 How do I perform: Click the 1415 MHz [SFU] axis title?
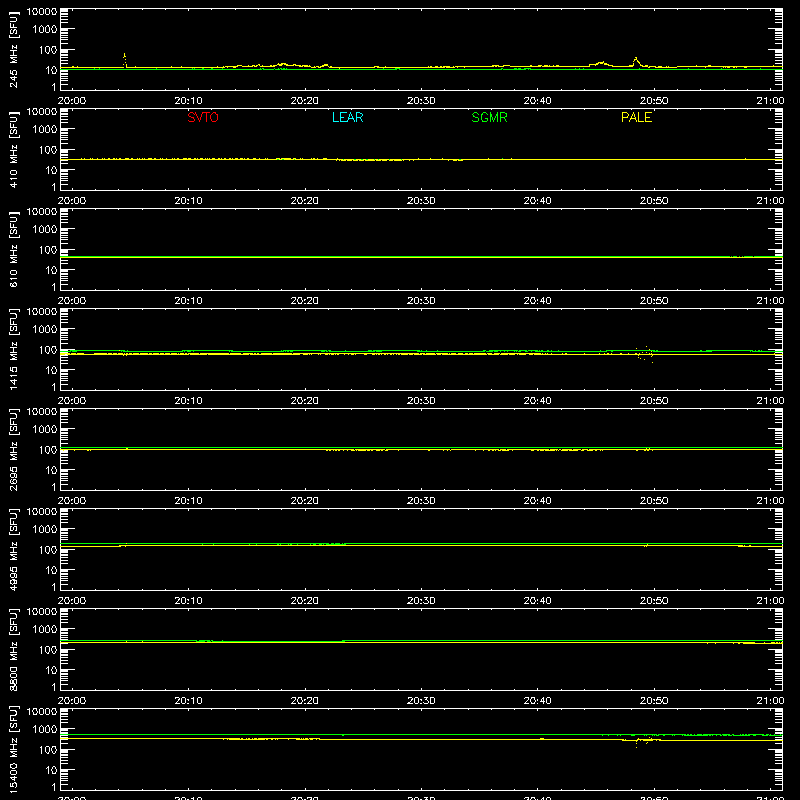click(14, 349)
